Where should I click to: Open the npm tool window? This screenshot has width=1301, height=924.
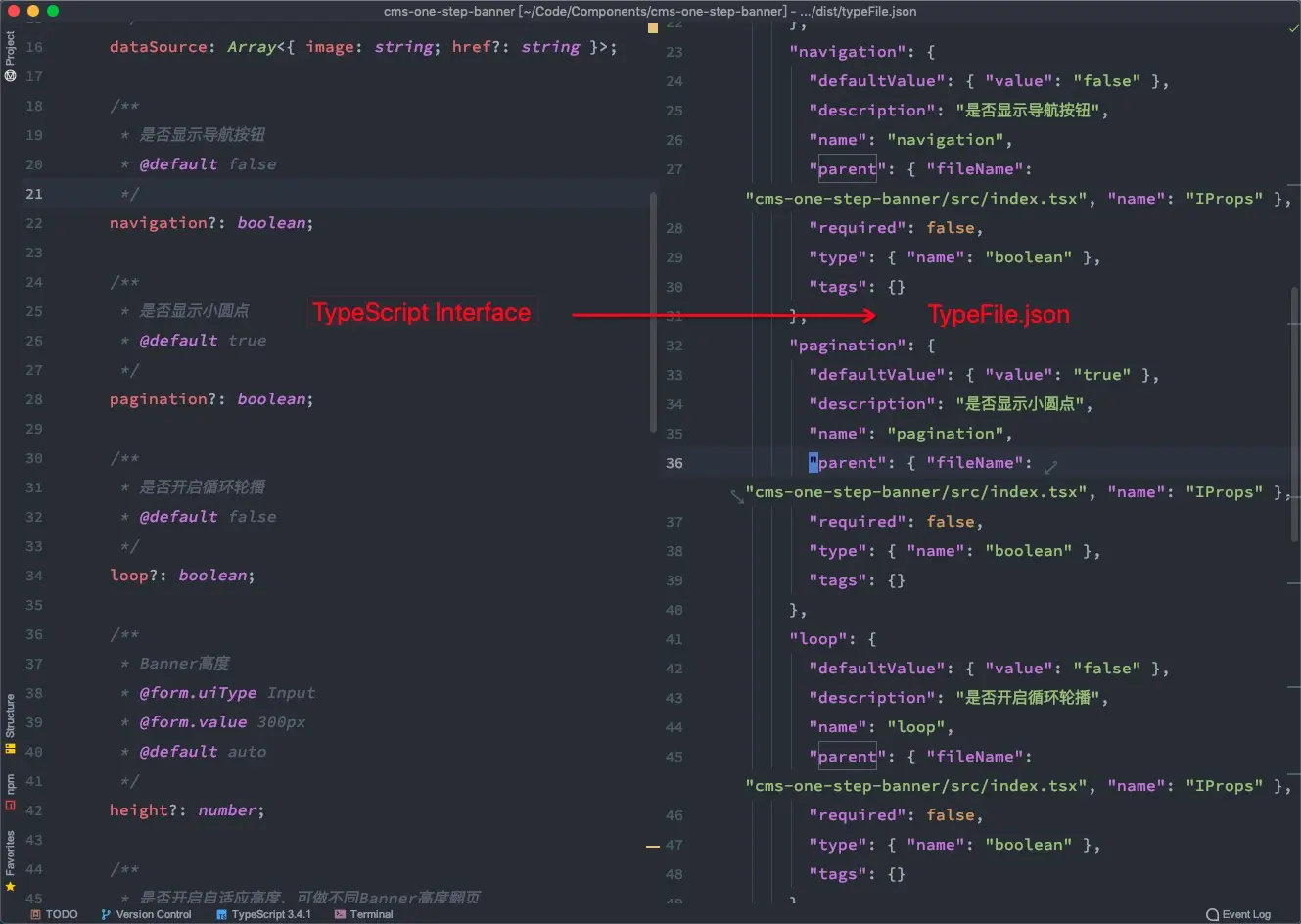[x=10, y=792]
